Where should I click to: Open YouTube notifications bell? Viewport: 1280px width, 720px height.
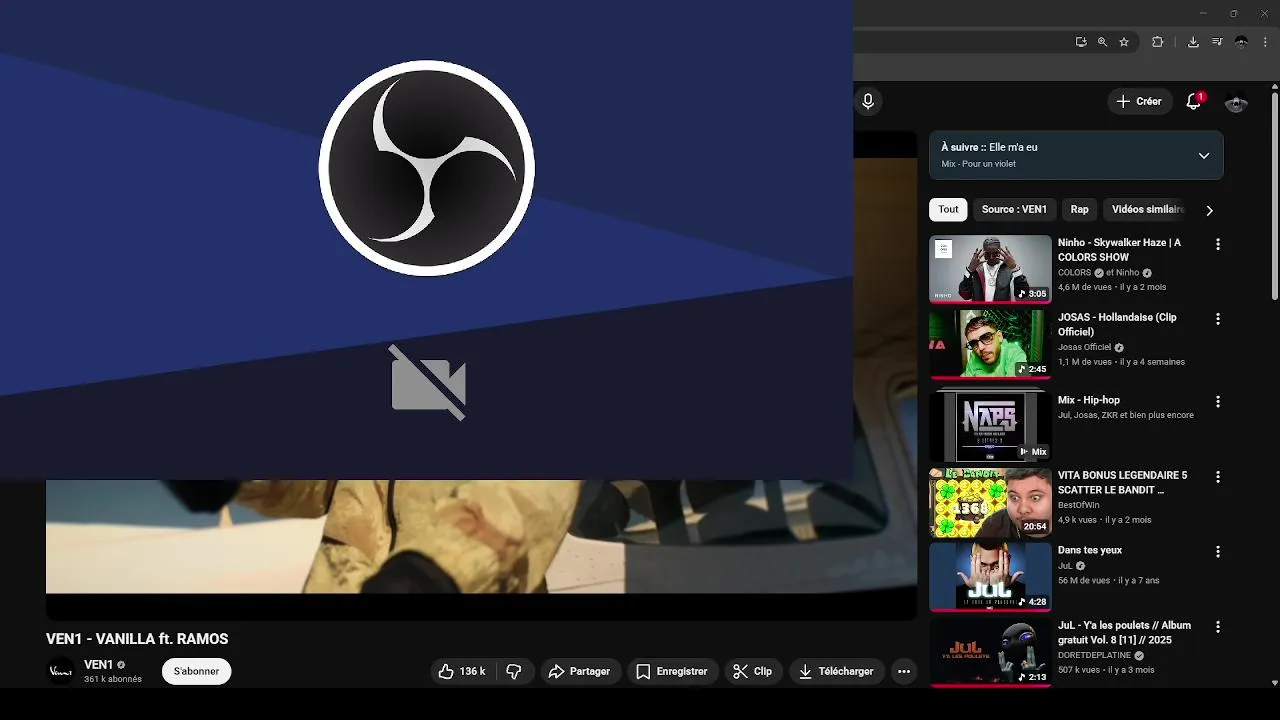click(1193, 101)
